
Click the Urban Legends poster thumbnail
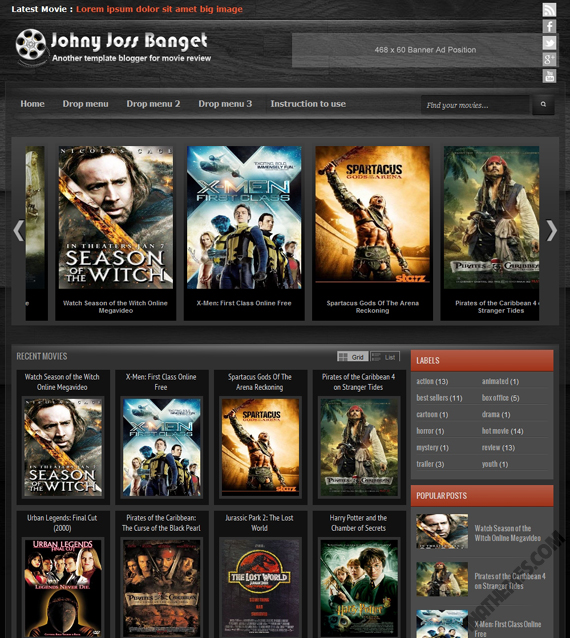click(63, 588)
